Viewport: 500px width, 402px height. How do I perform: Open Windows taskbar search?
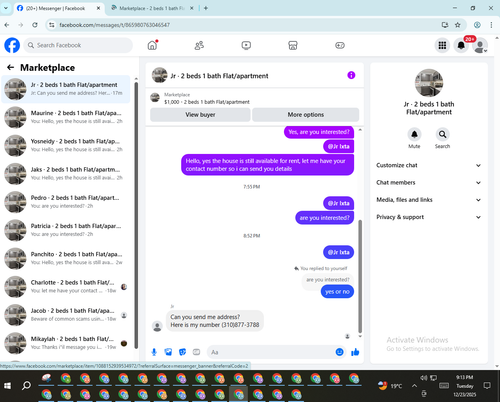coord(26,386)
